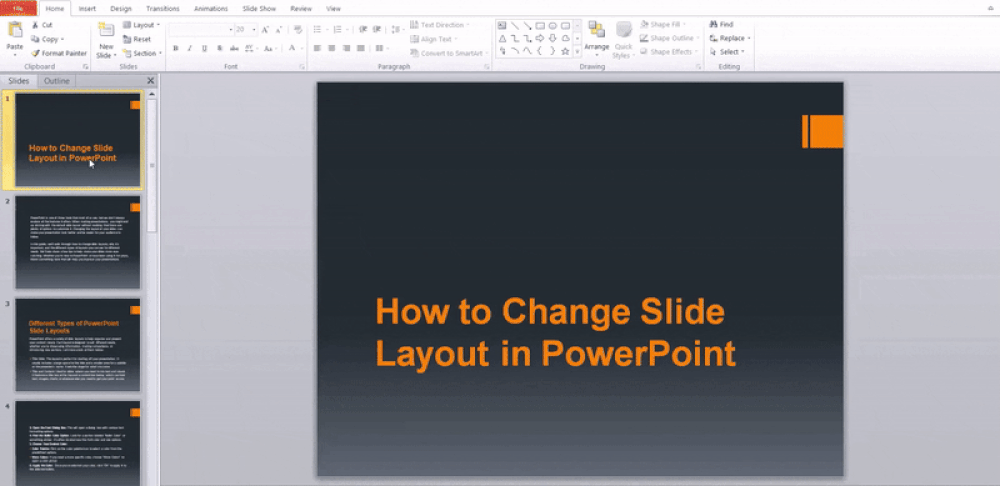Viewport: 1000px width, 486px height.
Task: Convert to SmartArt button
Action: (450, 54)
